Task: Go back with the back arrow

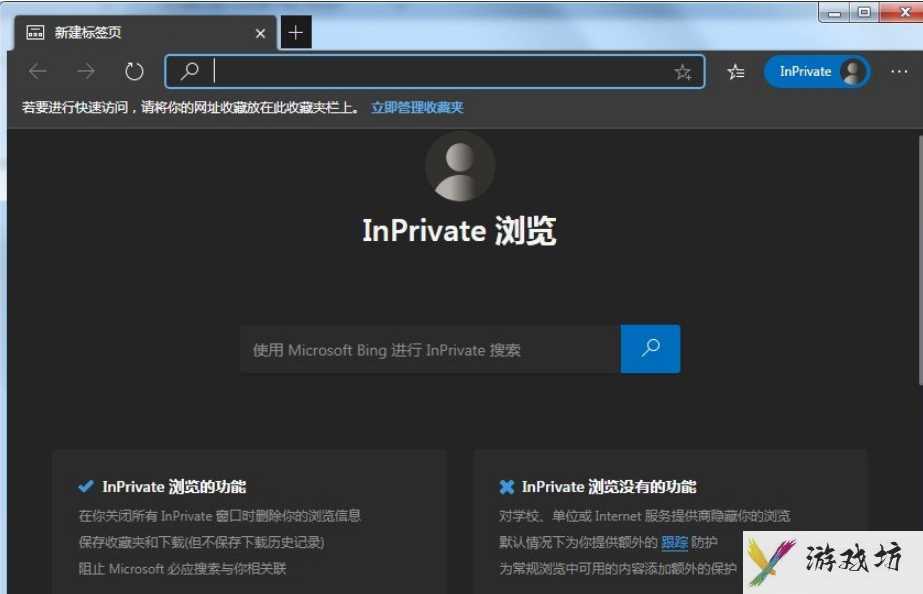Action: coord(38,71)
